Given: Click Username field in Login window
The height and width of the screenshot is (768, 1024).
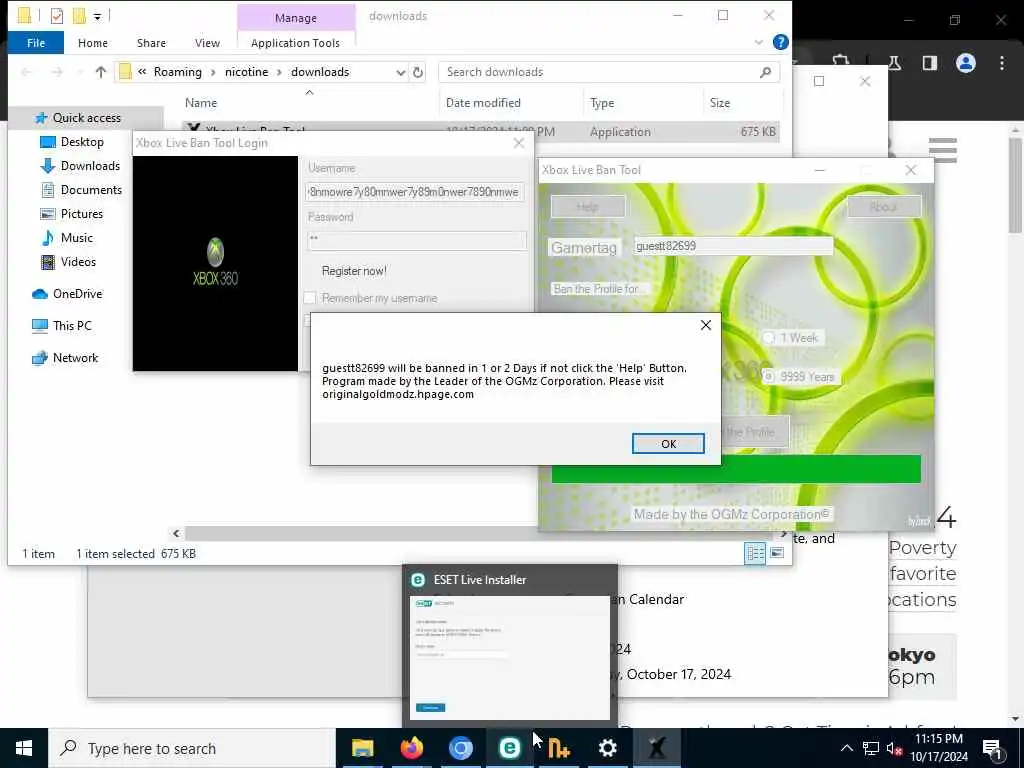Looking at the screenshot, I should tap(416, 192).
